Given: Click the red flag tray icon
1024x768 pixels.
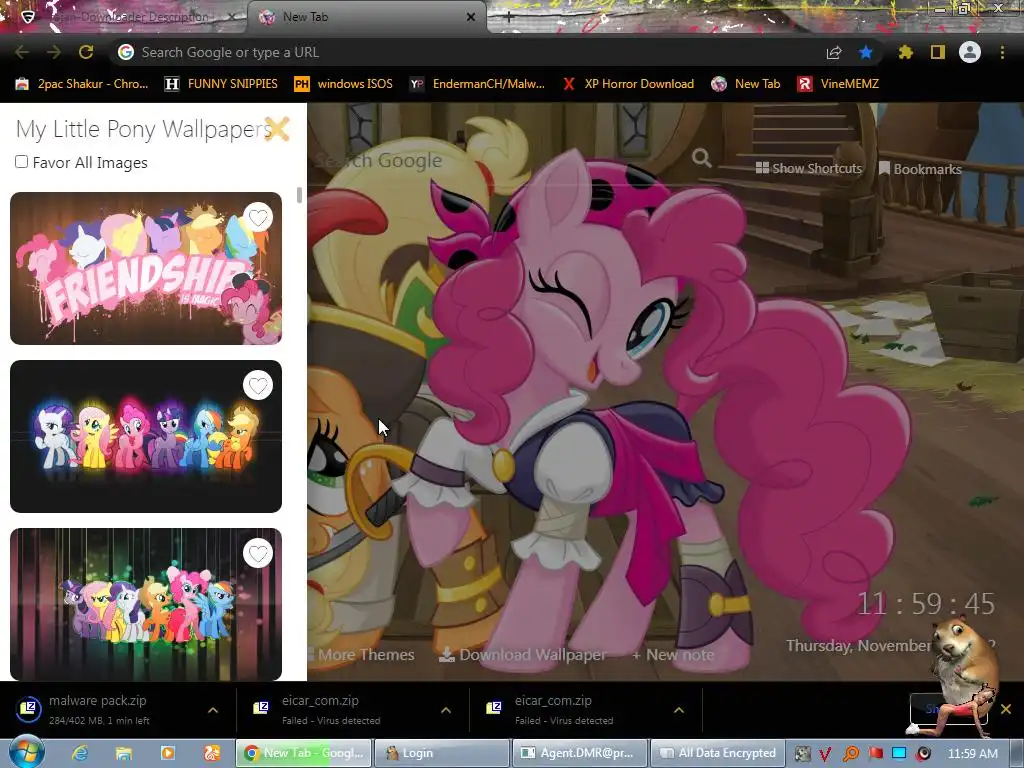Looking at the screenshot, I should pos(876,753).
